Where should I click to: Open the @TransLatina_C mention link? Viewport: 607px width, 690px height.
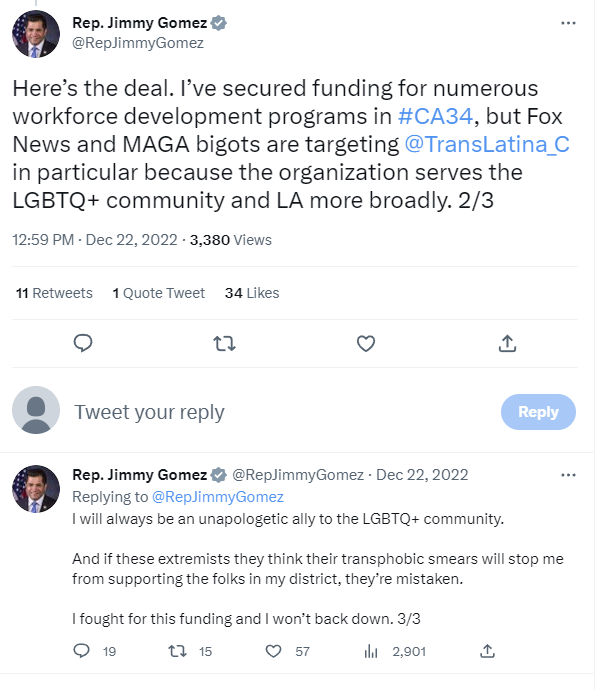[x=487, y=144]
